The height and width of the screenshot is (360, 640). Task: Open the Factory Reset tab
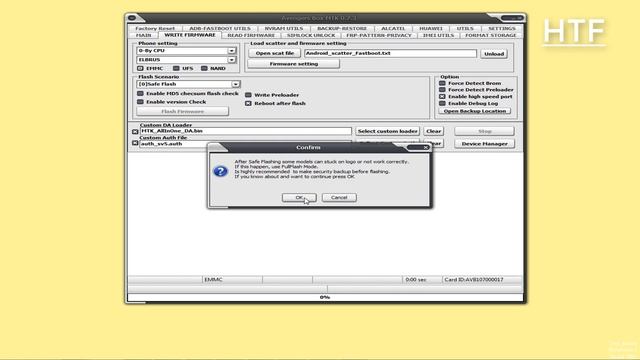tap(155, 29)
